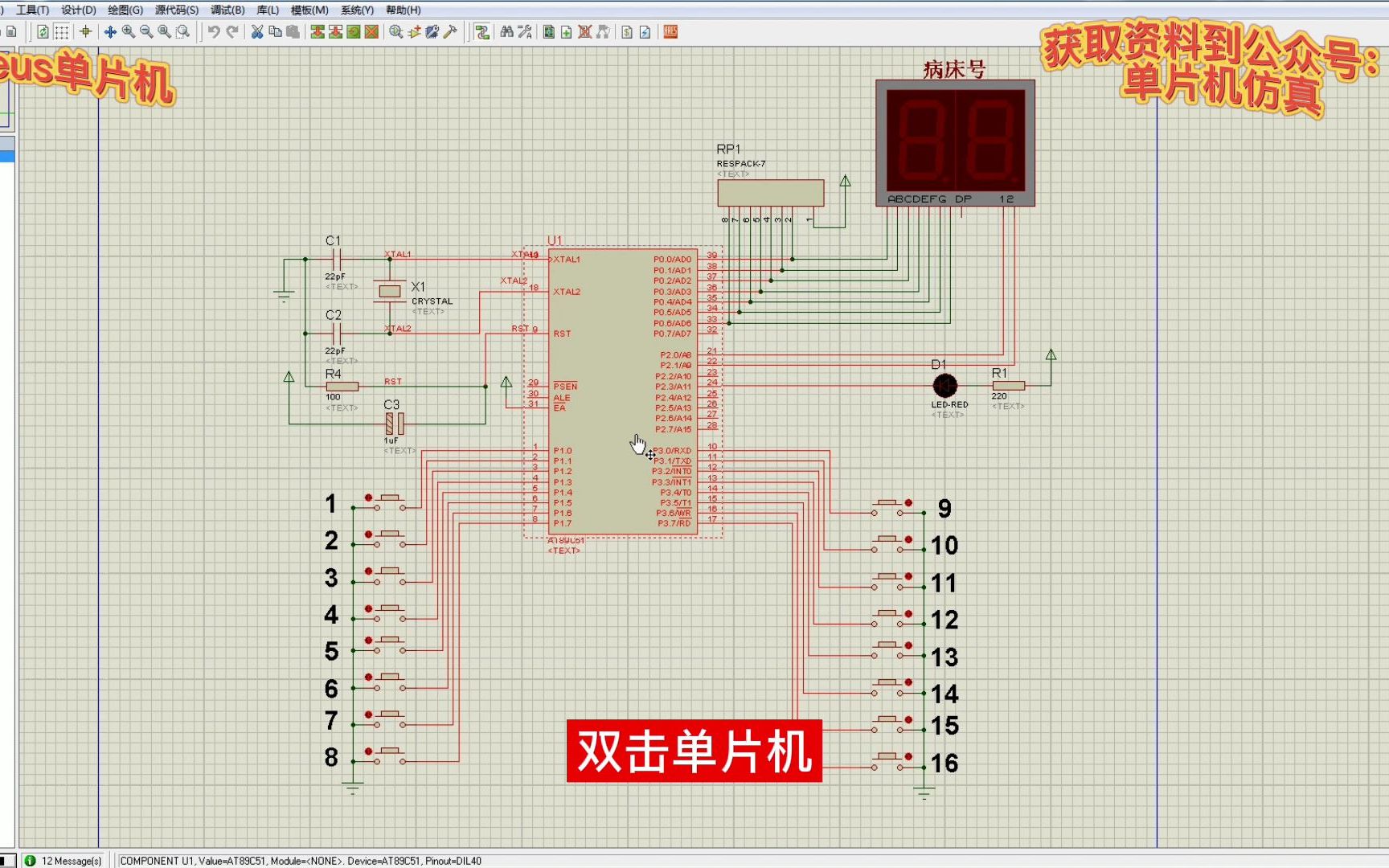Click the property assignment tool icon
Viewport: 1389px width, 868px height.
[525, 31]
